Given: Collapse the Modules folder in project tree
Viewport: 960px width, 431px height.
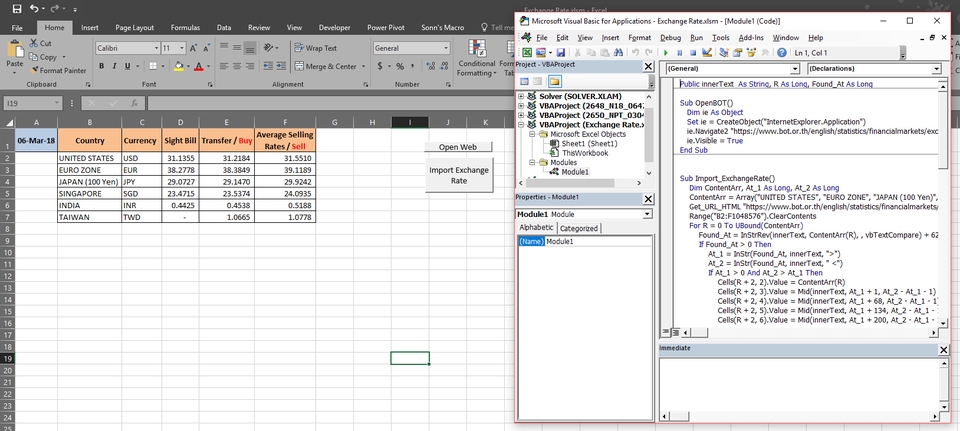Looking at the screenshot, I should tap(532, 163).
